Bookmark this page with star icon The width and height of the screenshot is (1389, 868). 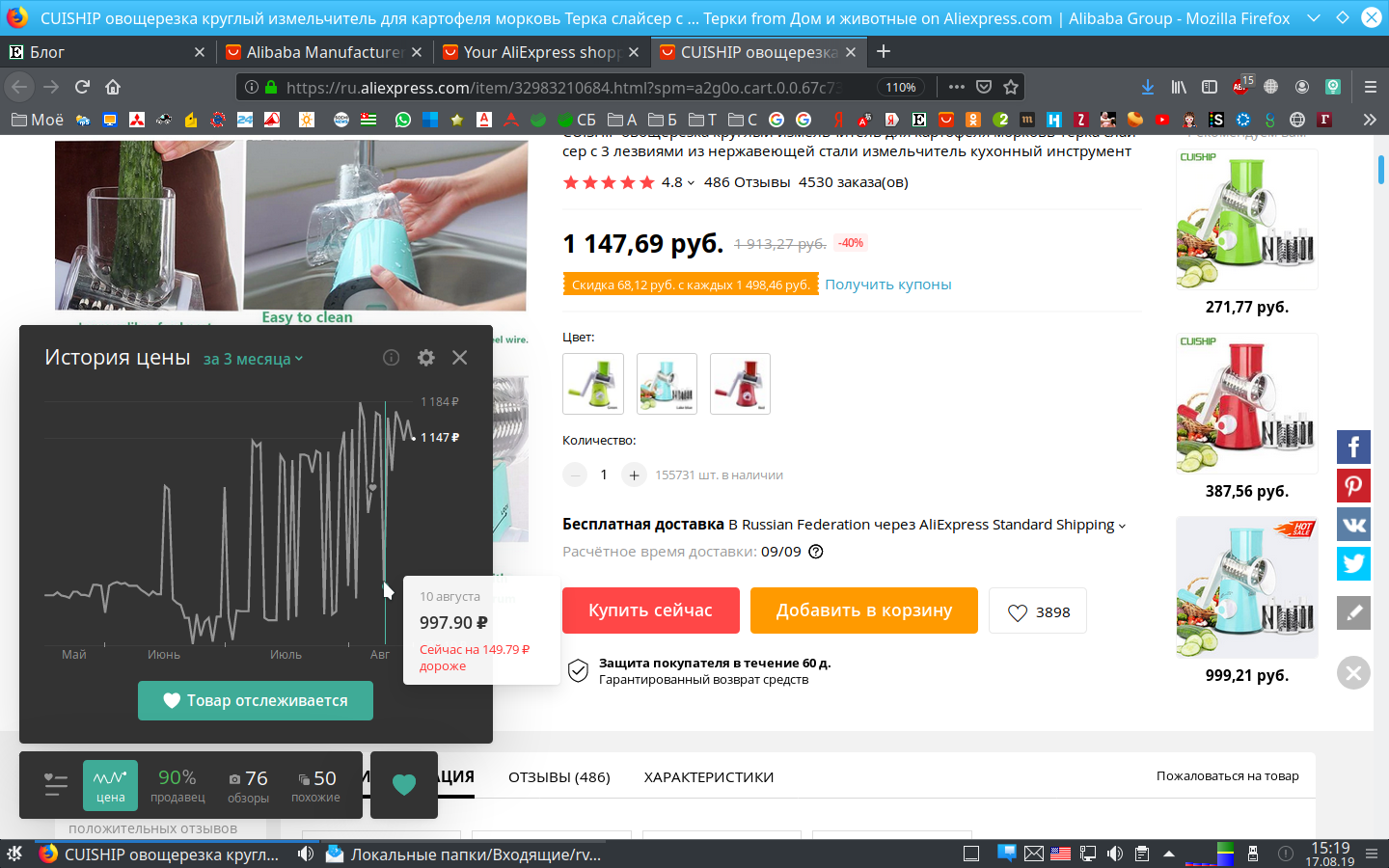coord(1011,87)
